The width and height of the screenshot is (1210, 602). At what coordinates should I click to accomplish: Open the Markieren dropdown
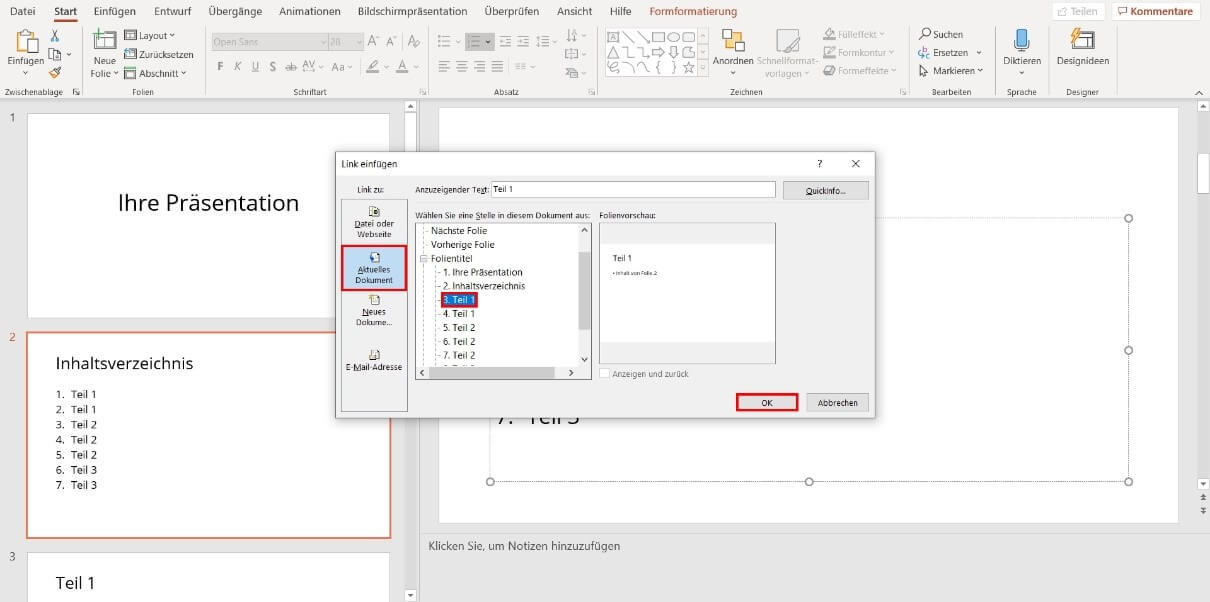pyautogui.click(x=951, y=71)
